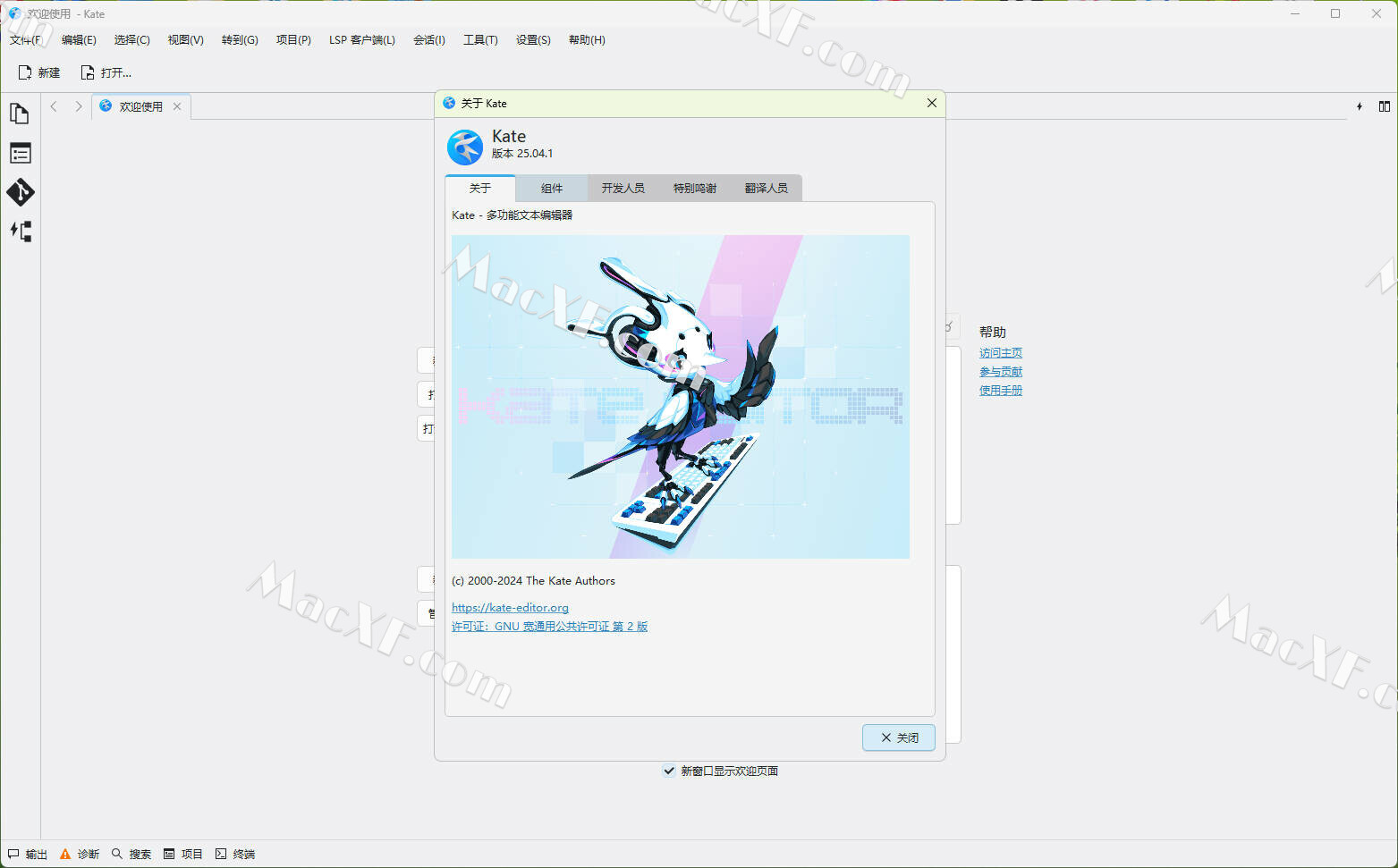
Task: Close About Kate dialog with X
Action: pyautogui.click(x=932, y=103)
